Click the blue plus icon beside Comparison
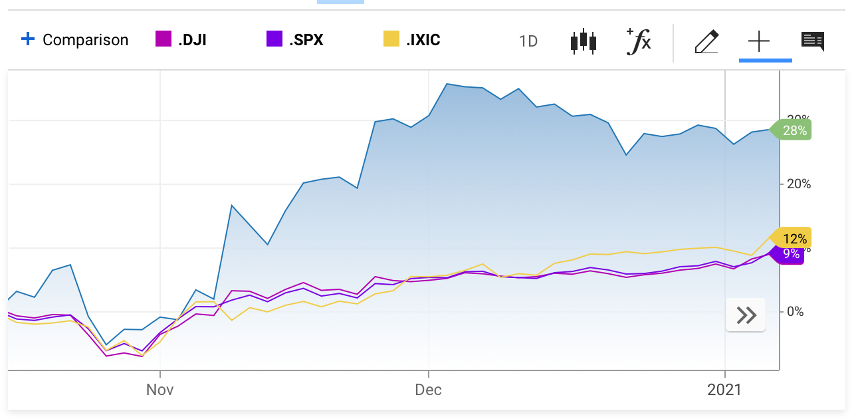Screen dimensions: 856x420 (28, 40)
